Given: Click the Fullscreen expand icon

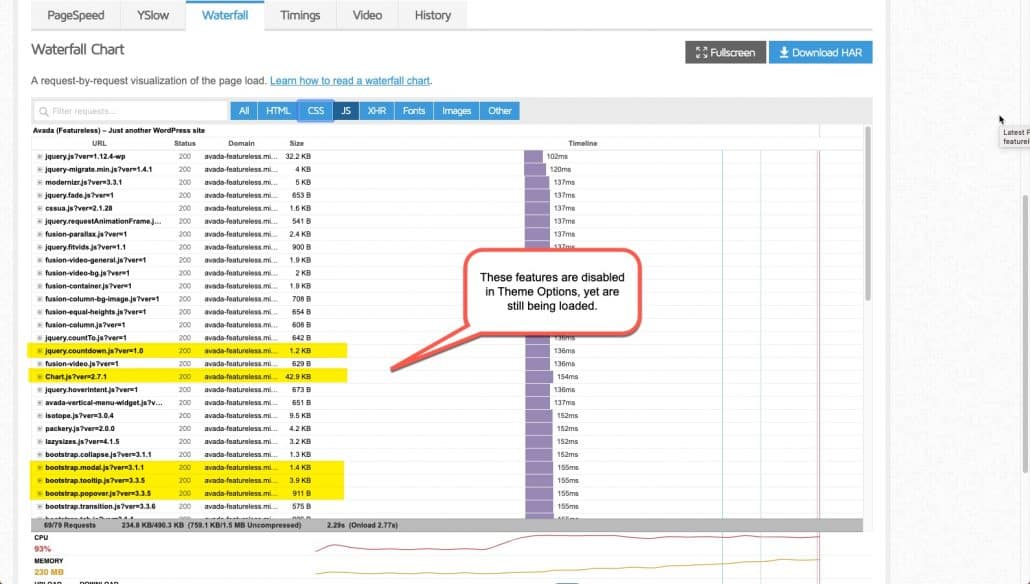Looking at the screenshot, I should click(x=702, y=52).
